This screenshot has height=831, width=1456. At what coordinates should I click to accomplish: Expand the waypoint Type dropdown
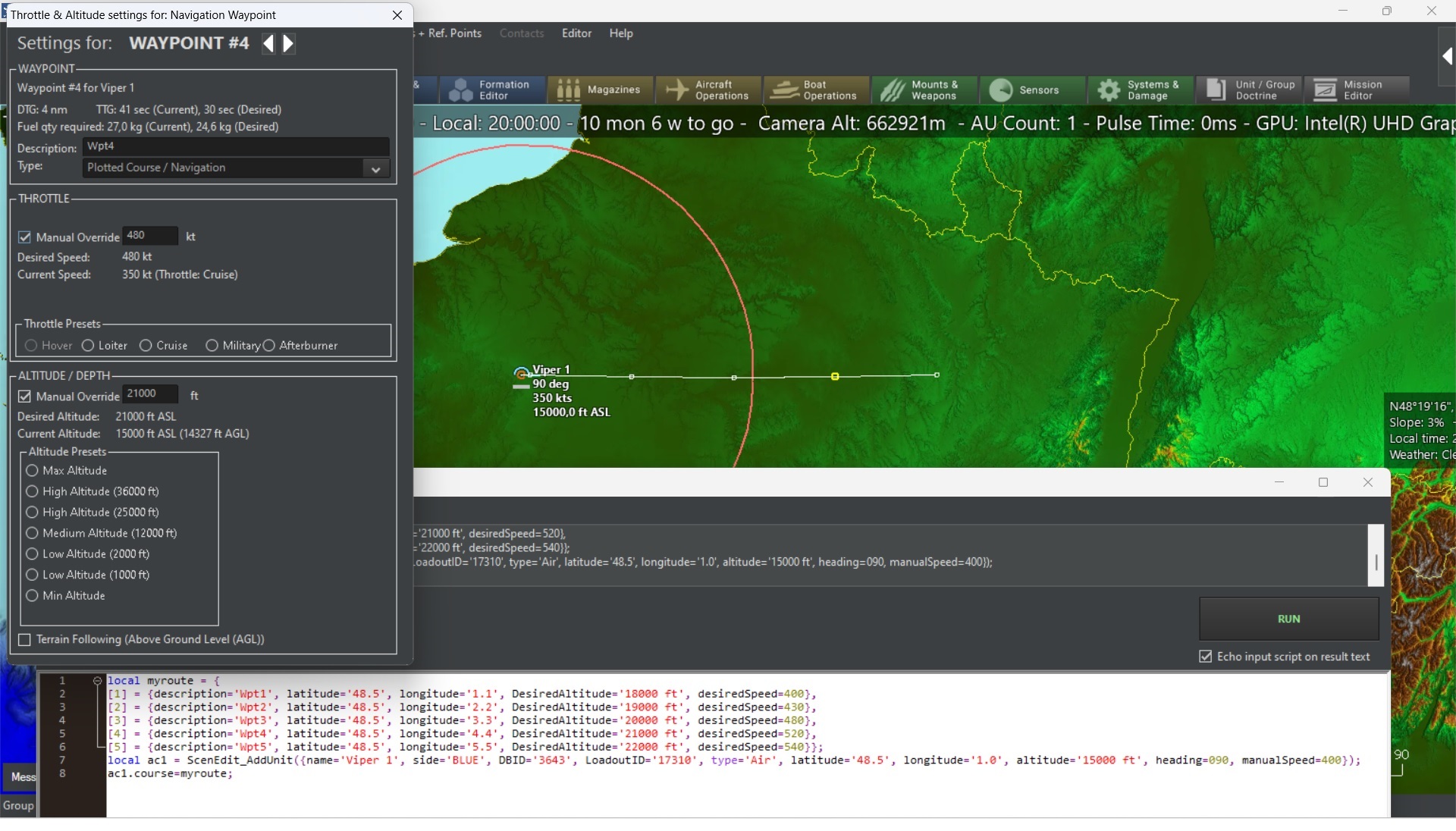coord(375,169)
